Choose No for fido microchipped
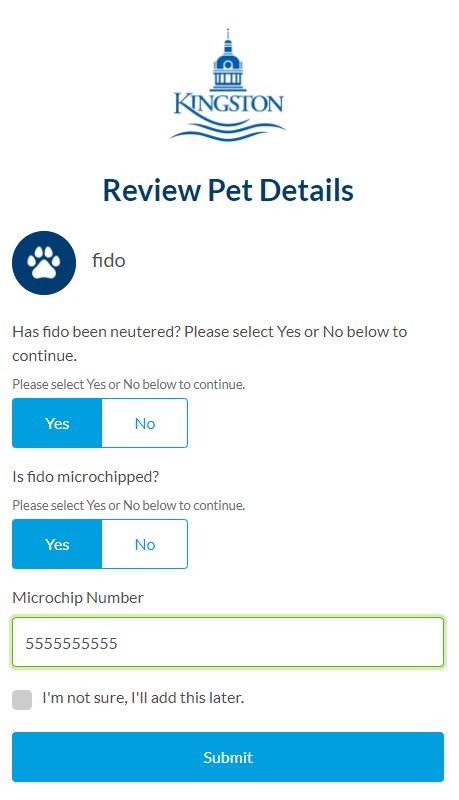This screenshot has height=800, width=459. pos(145,544)
